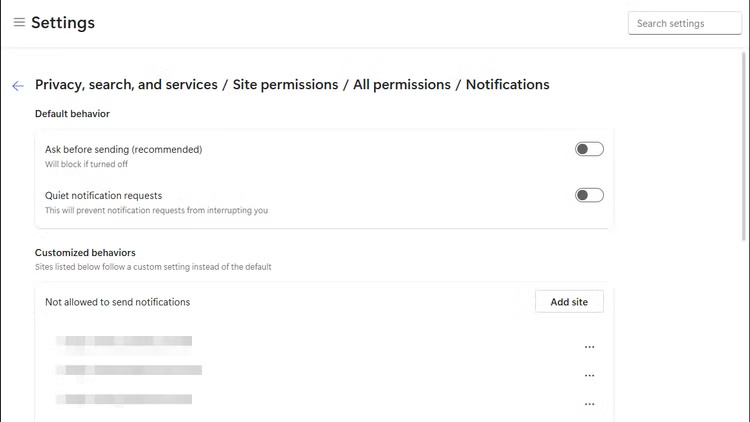Image resolution: width=750 pixels, height=422 pixels.
Task: Open more actions for the third blocked site
Action: click(589, 404)
